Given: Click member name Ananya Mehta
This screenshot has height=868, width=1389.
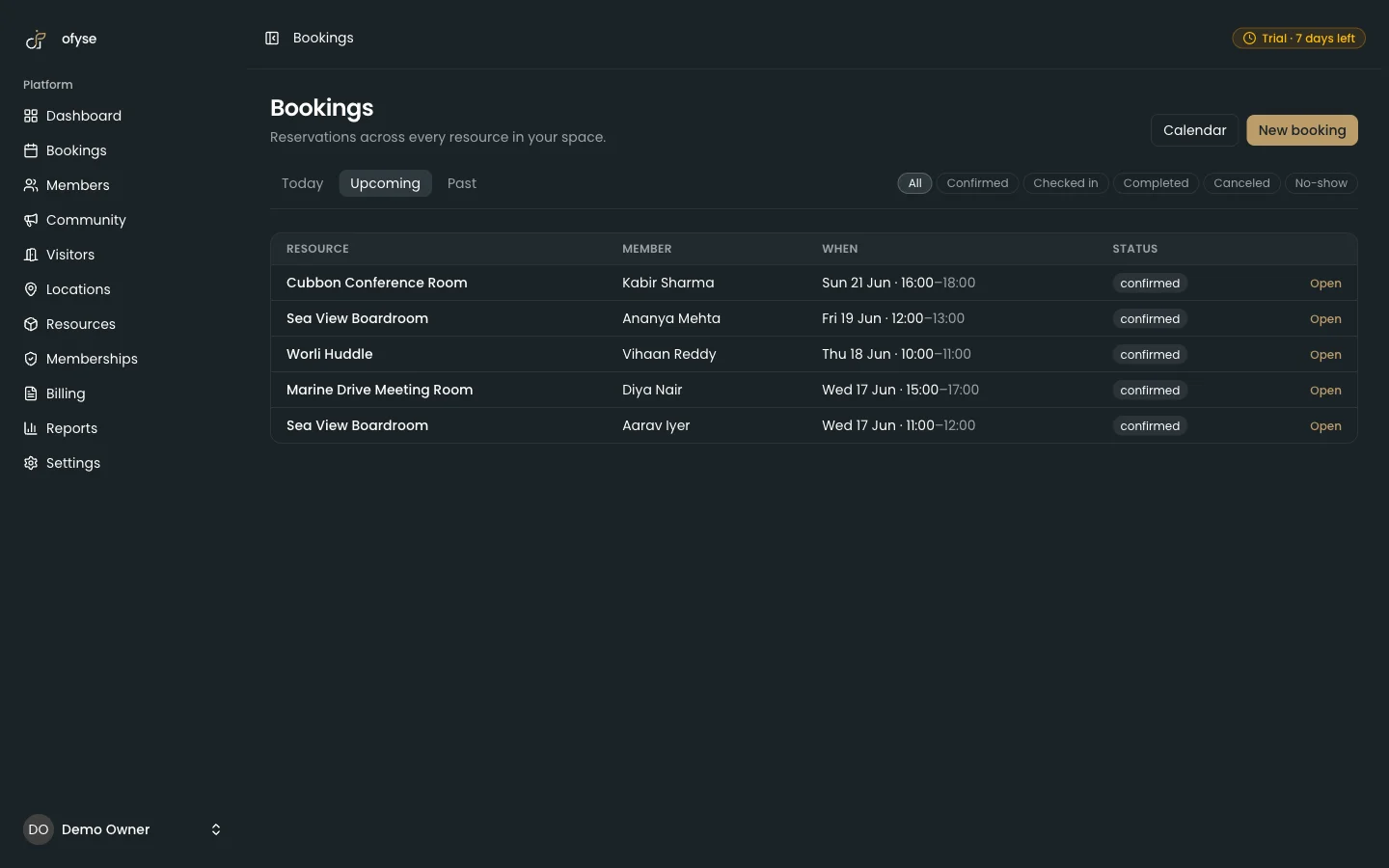Looking at the screenshot, I should coord(671,318).
